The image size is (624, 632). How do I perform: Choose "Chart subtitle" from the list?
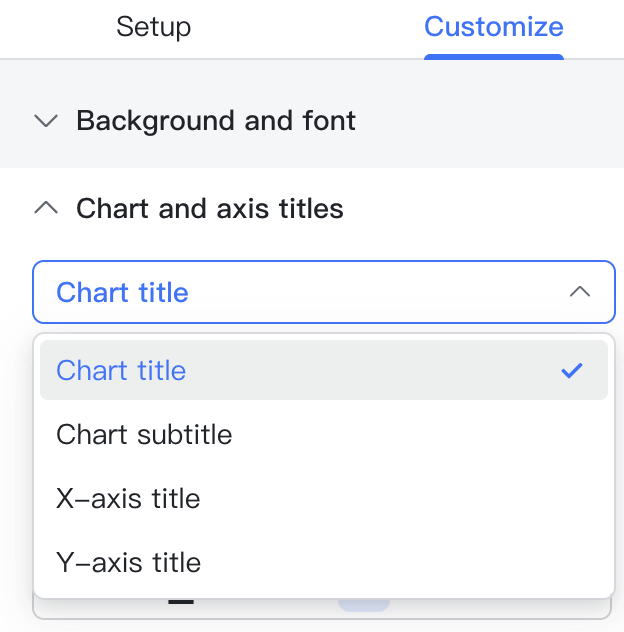click(x=144, y=434)
